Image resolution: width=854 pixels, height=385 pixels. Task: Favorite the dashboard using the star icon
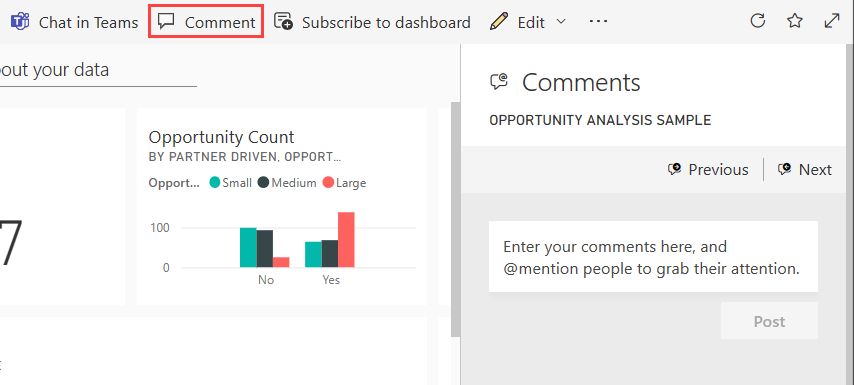point(795,21)
